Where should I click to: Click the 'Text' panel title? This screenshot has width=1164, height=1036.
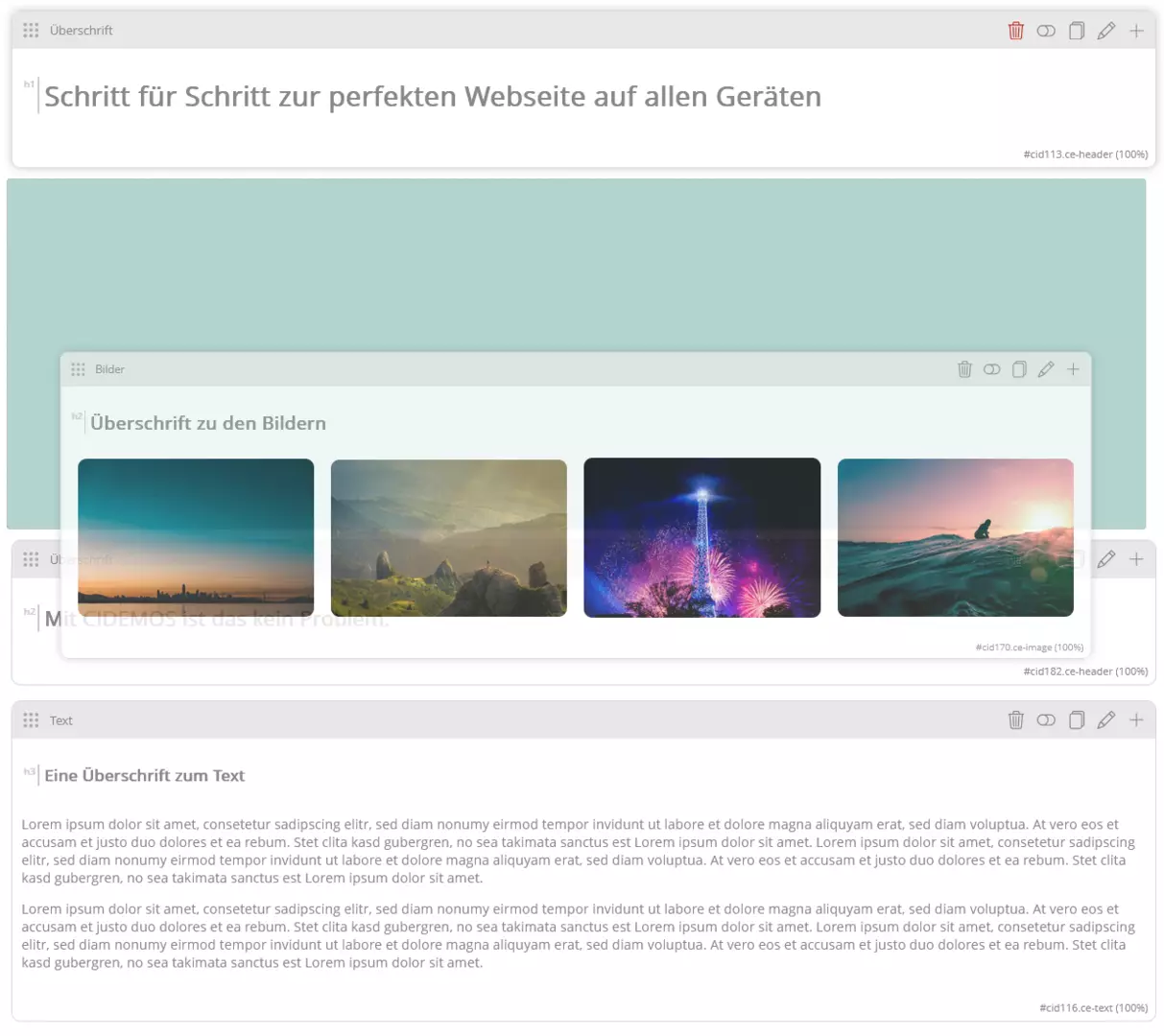61,720
